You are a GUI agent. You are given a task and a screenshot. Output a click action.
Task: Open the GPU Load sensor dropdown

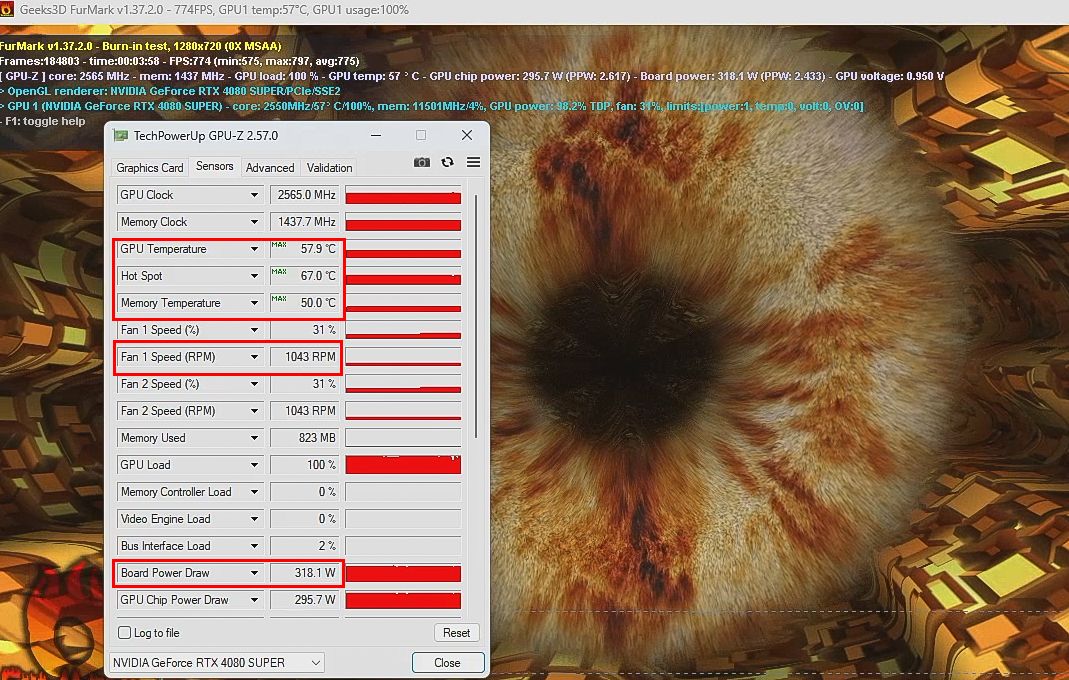[x=254, y=465]
